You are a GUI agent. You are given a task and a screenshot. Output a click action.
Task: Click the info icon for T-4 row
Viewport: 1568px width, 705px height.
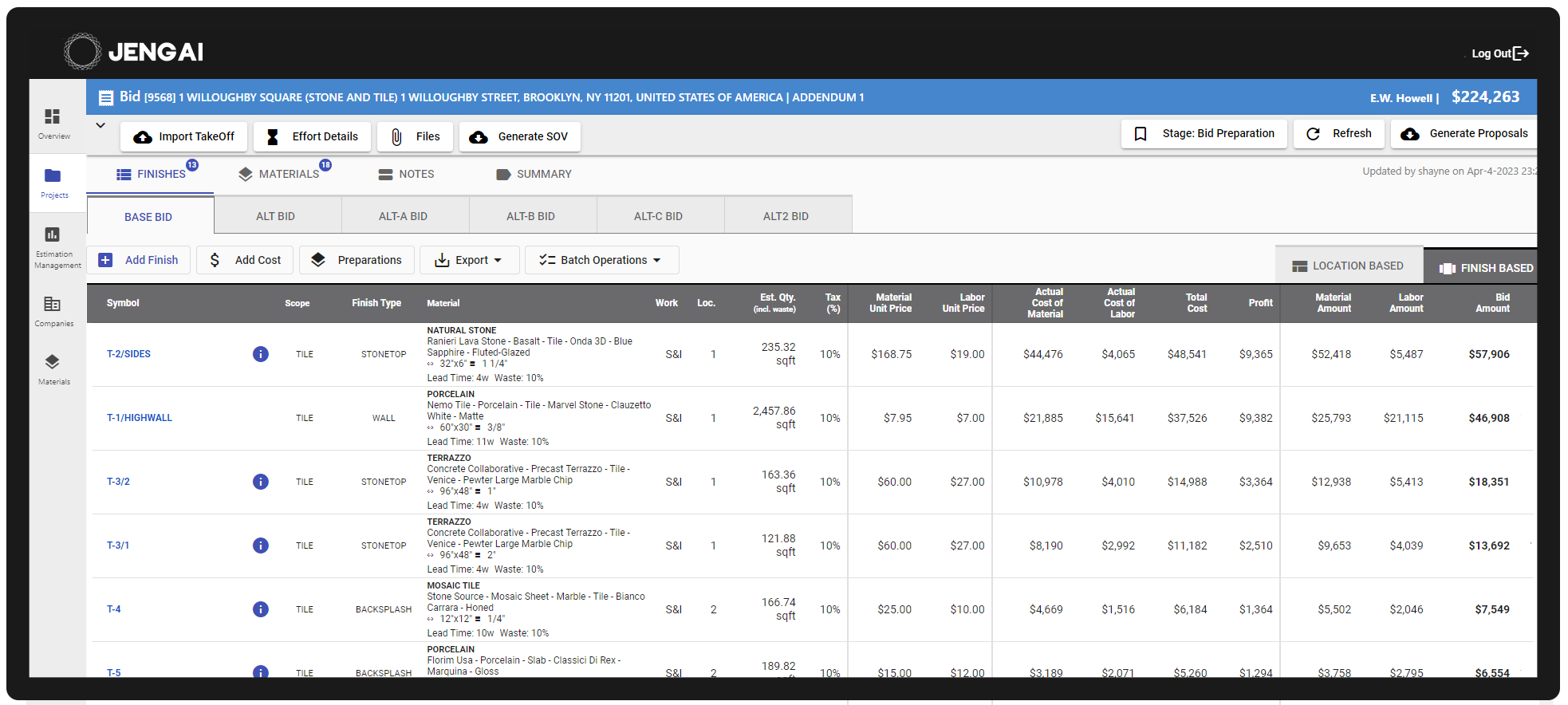(260, 609)
